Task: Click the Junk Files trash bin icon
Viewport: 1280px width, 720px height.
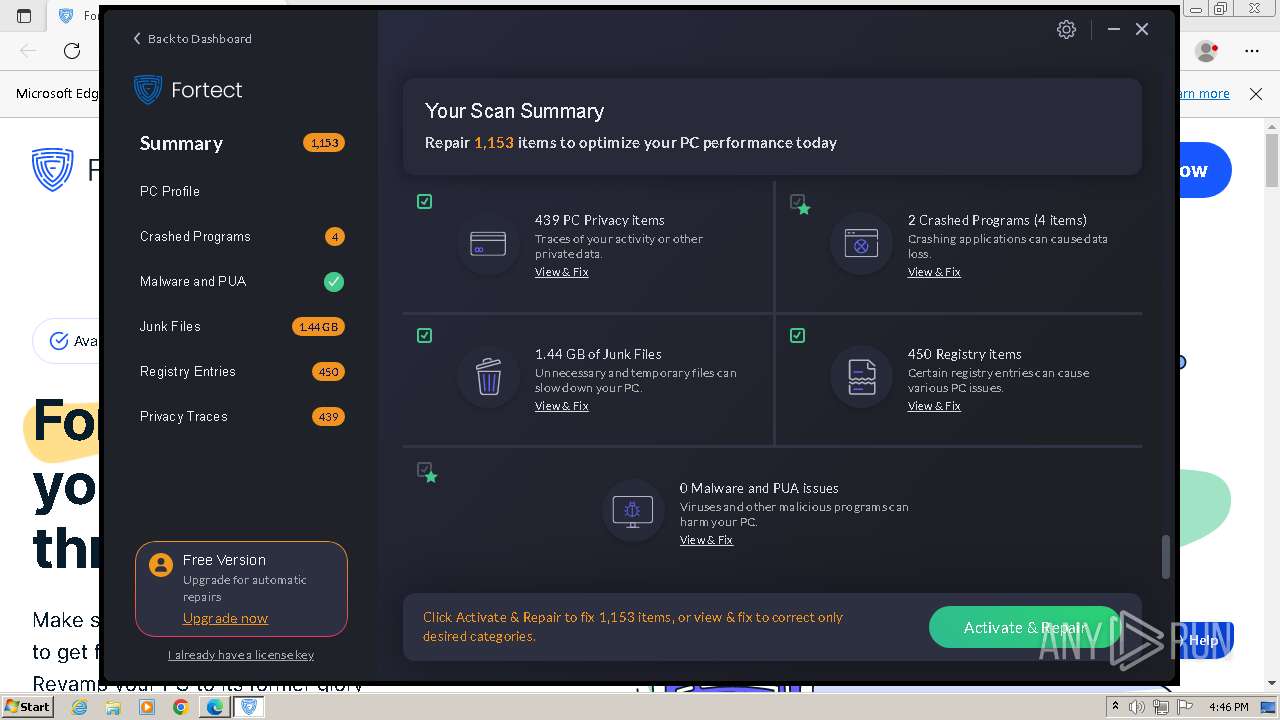Action: point(488,377)
